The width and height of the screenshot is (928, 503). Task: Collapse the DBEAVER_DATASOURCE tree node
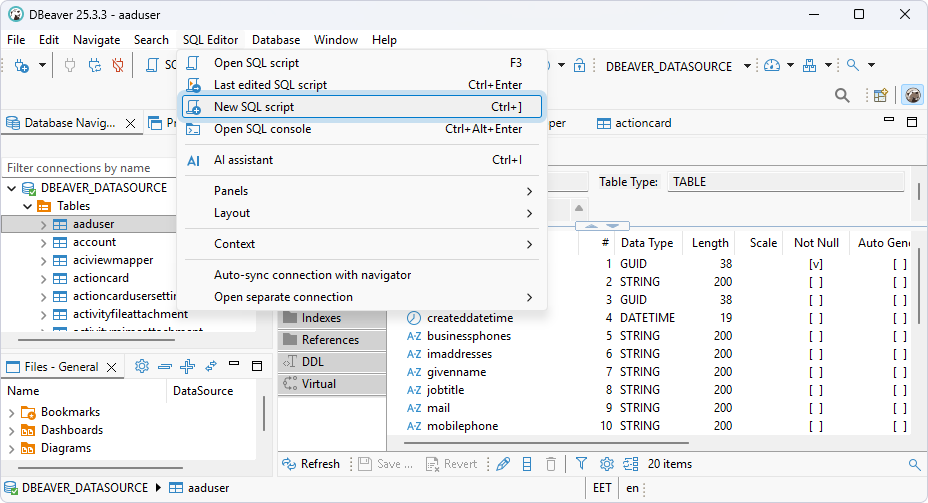(x=11, y=188)
